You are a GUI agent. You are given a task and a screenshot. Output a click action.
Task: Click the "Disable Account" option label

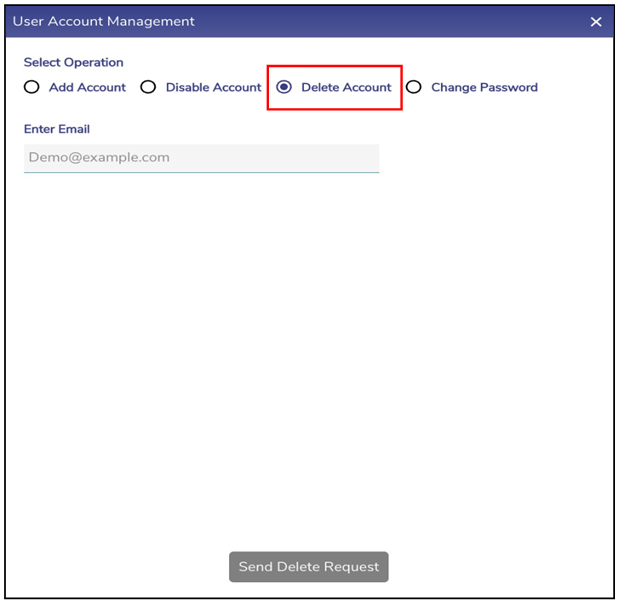click(213, 87)
